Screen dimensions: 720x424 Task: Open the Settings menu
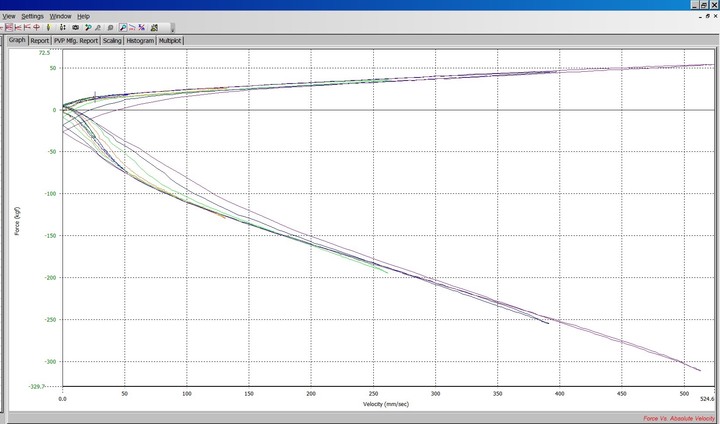32,16
